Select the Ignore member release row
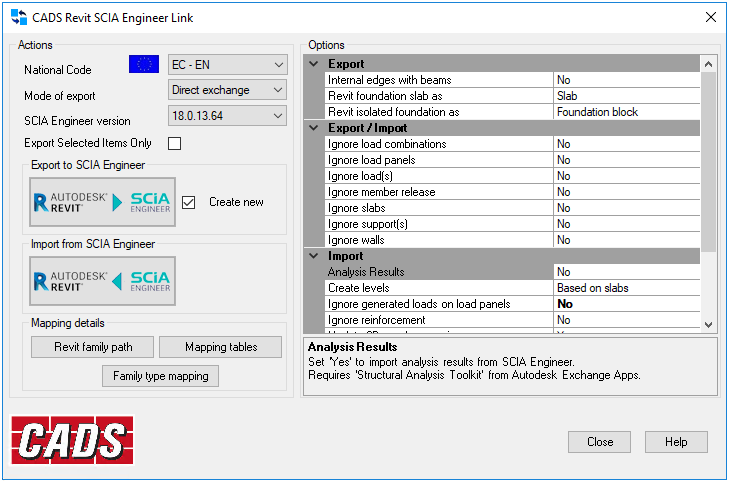Viewport: 731px width, 485px height. pyautogui.click(x=512, y=192)
